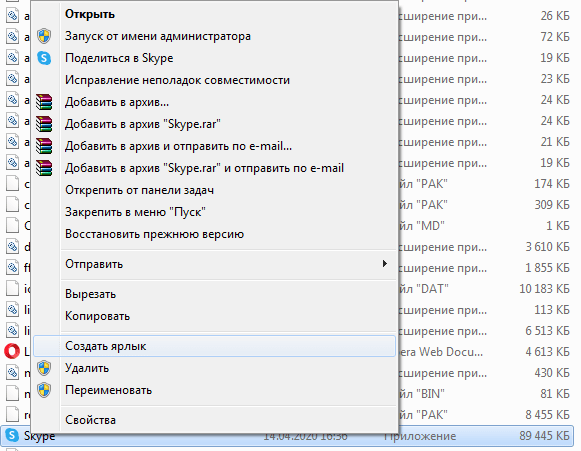Click WinRAR icon for archive and e-mail...
This screenshot has height=451, width=581.
click(x=44, y=146)
